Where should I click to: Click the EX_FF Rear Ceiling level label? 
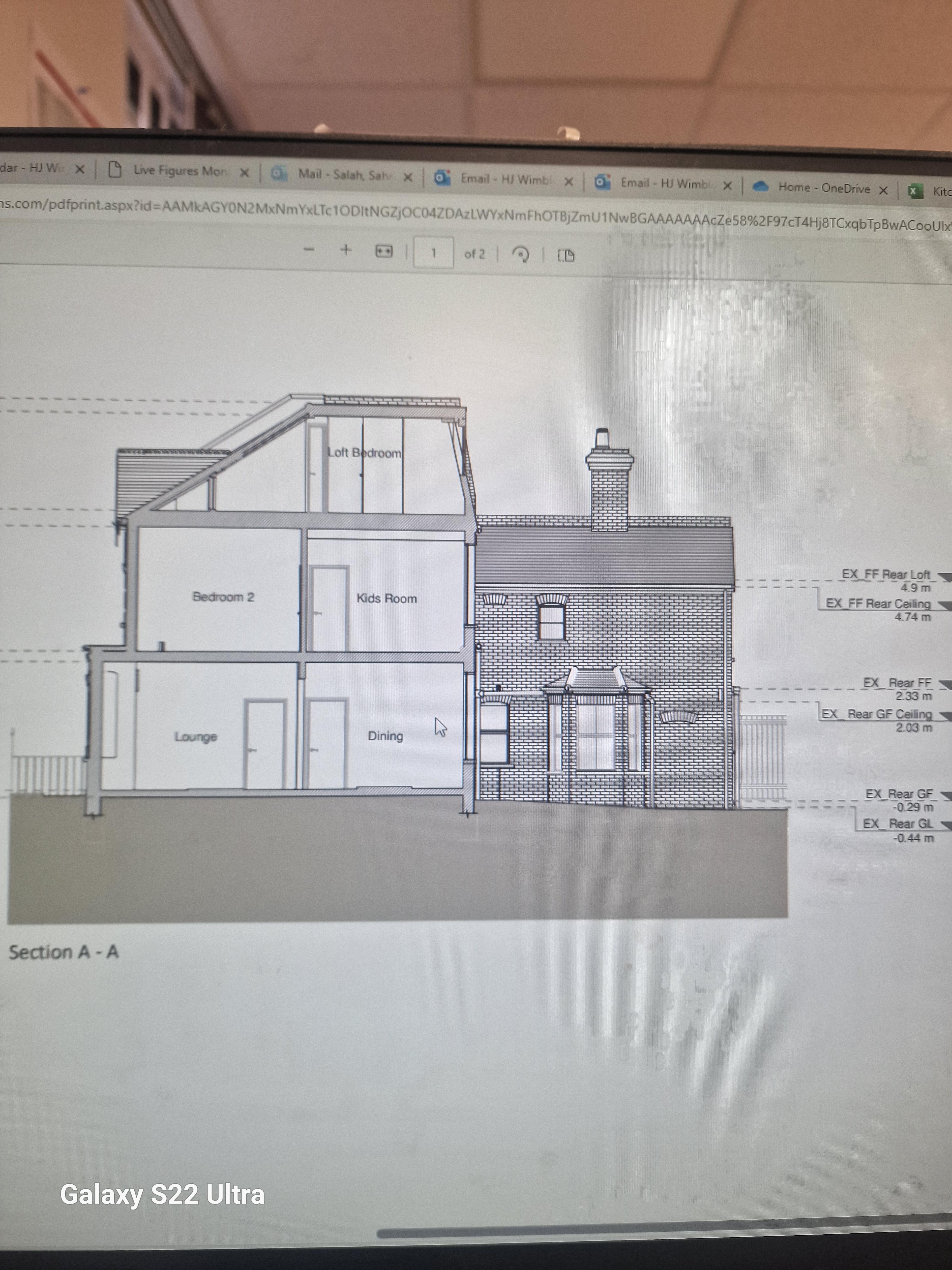tap(878, 603)
